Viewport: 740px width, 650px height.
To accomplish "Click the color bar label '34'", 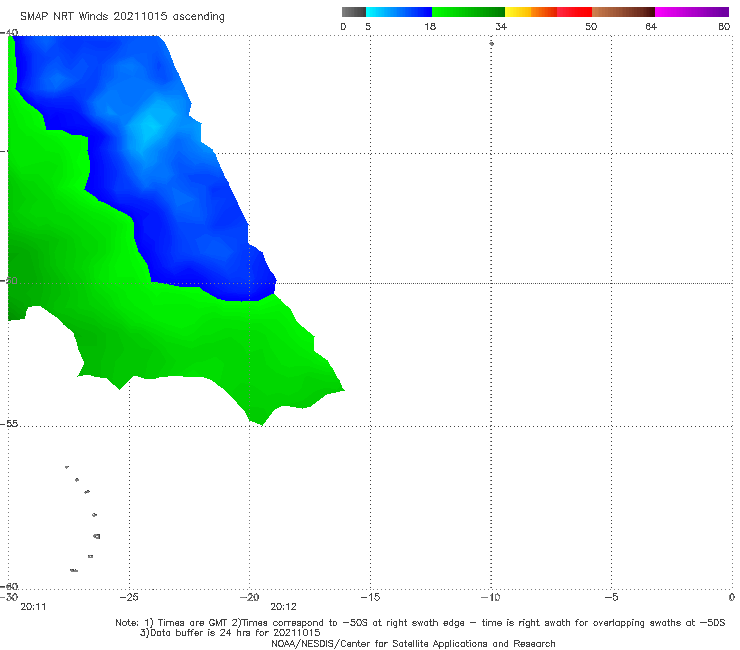I will coord(501,27).
